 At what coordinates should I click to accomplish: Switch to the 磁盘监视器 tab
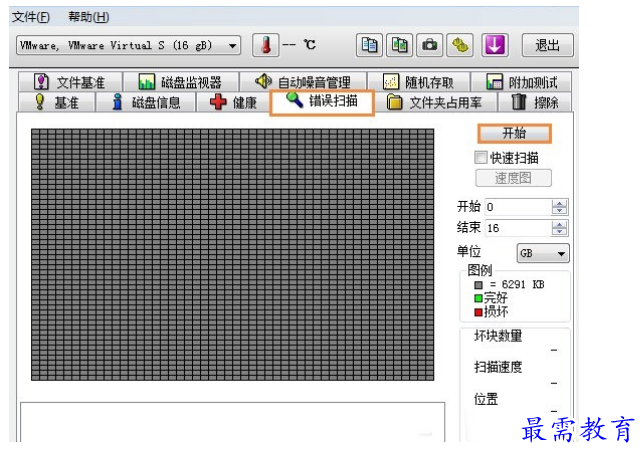[181, 82]
